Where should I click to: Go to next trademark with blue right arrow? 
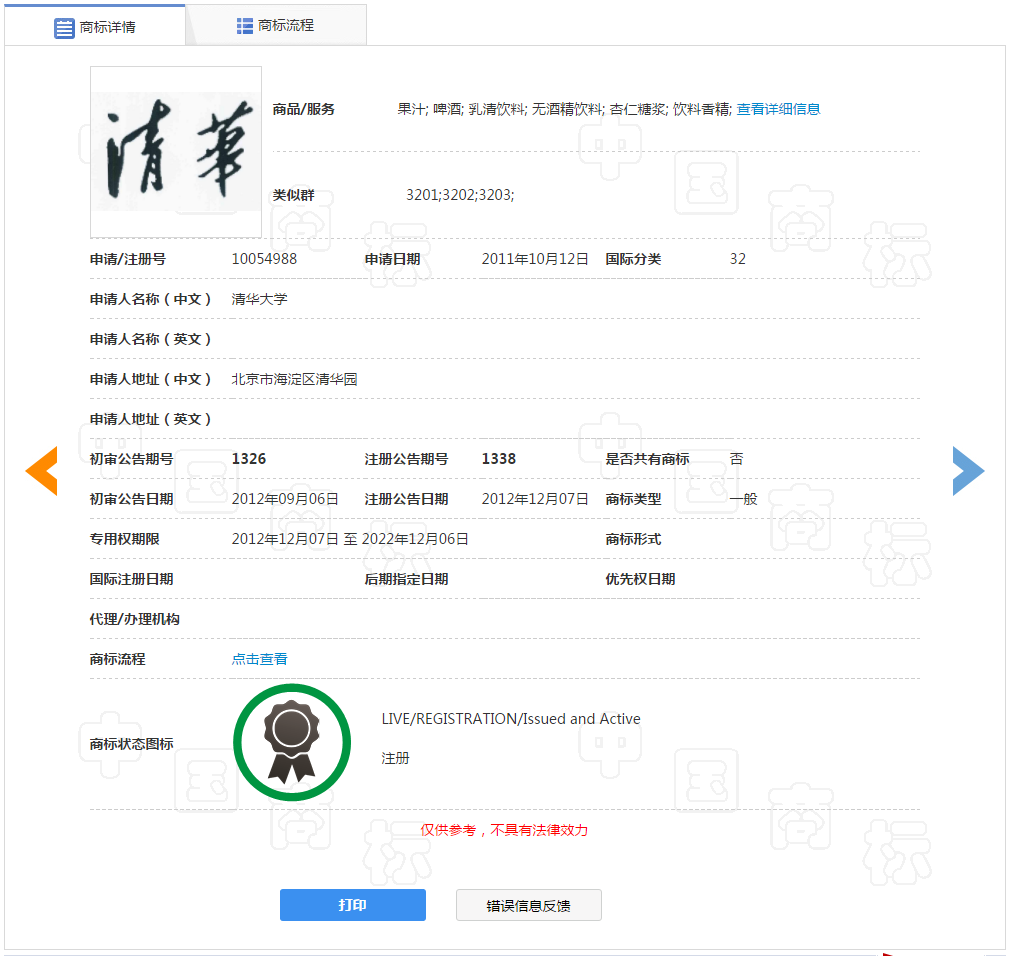click(967, 471)
